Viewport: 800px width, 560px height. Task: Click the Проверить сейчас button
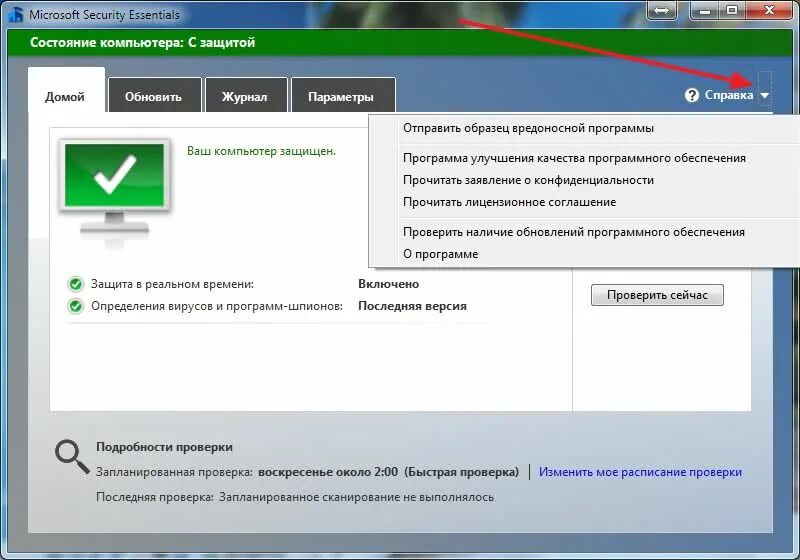tap(657, 295)
